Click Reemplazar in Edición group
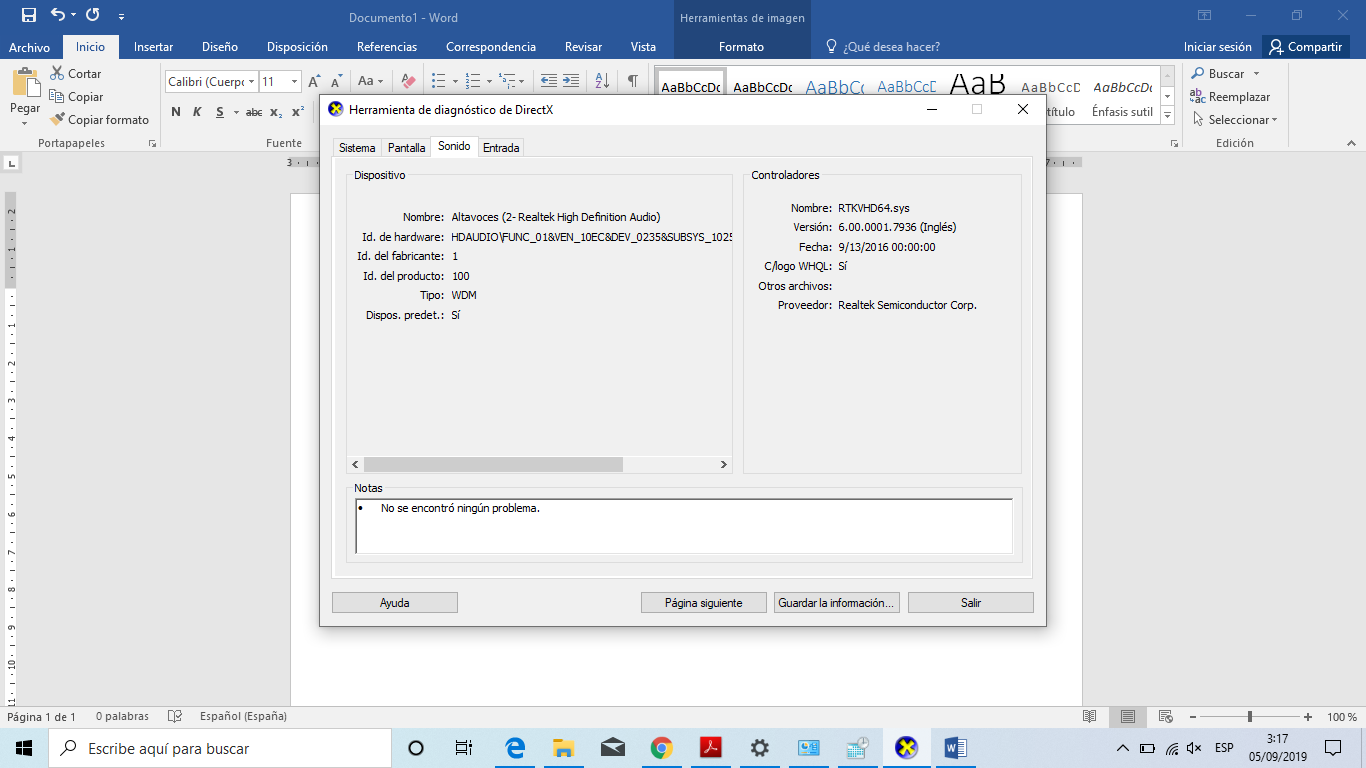The height and width of the screenshot is (768, 1366). [1230, 97]
